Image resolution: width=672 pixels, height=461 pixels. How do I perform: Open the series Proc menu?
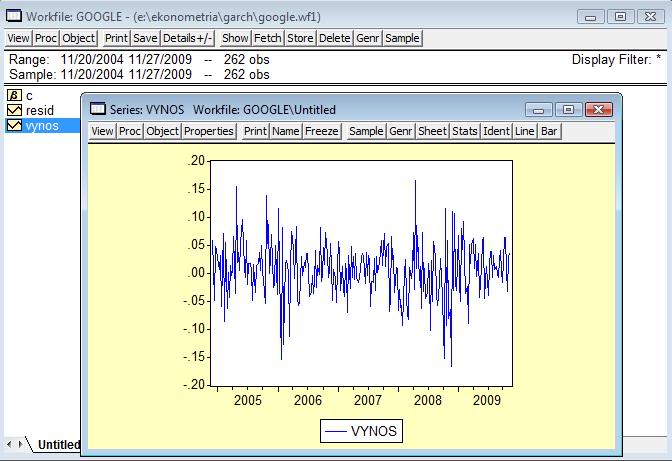coord(130,131)
